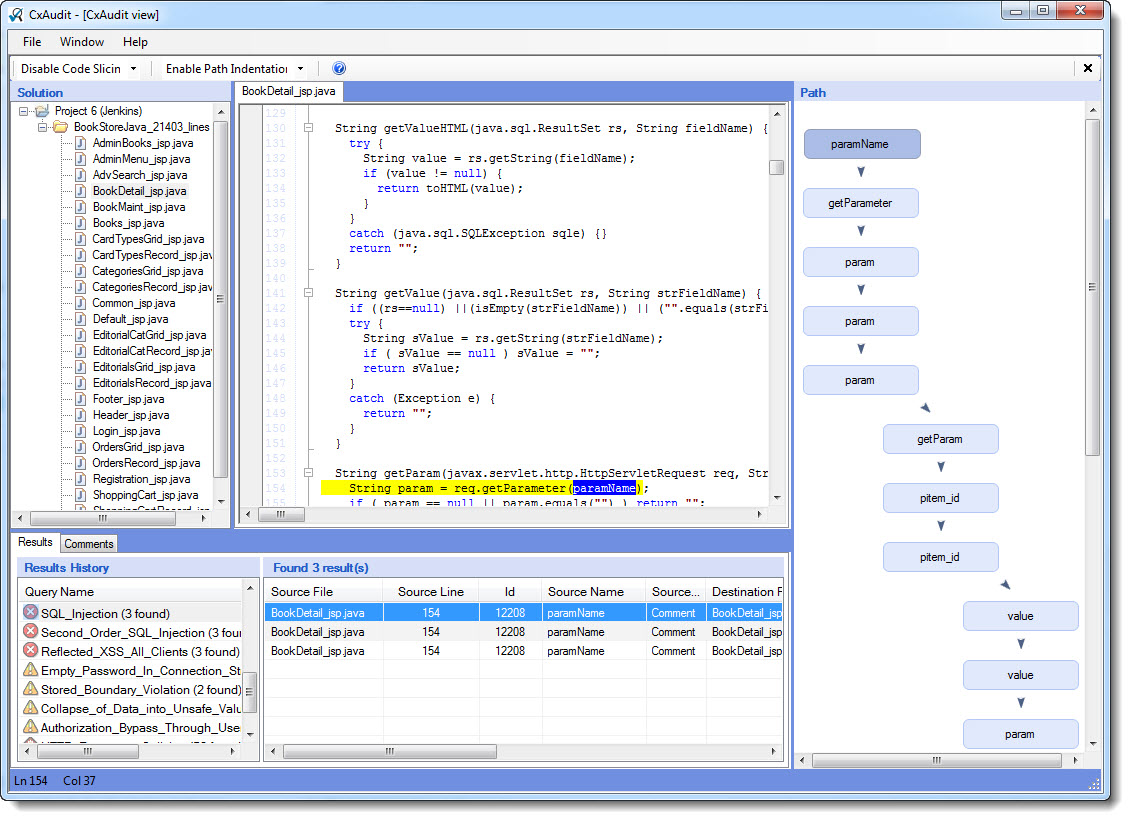Viewport: 1131px width, 821px height.
Task: Click the code editor vertical scrollbar thumb
Action: point(777,167)
